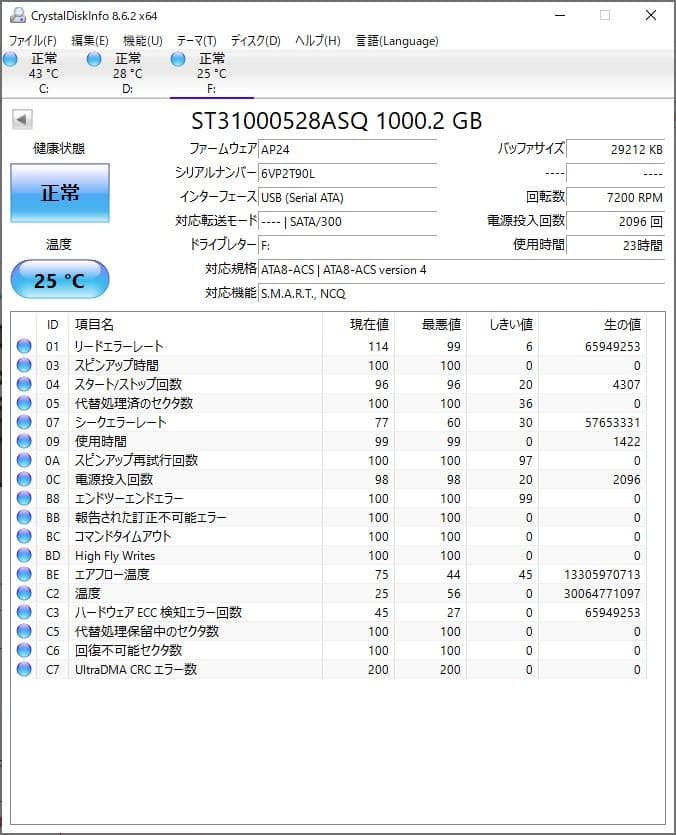The width and height of the screenshot is (676, 835).
Task: Click power on hours value 23時間
Action: (x=615, y=245)
